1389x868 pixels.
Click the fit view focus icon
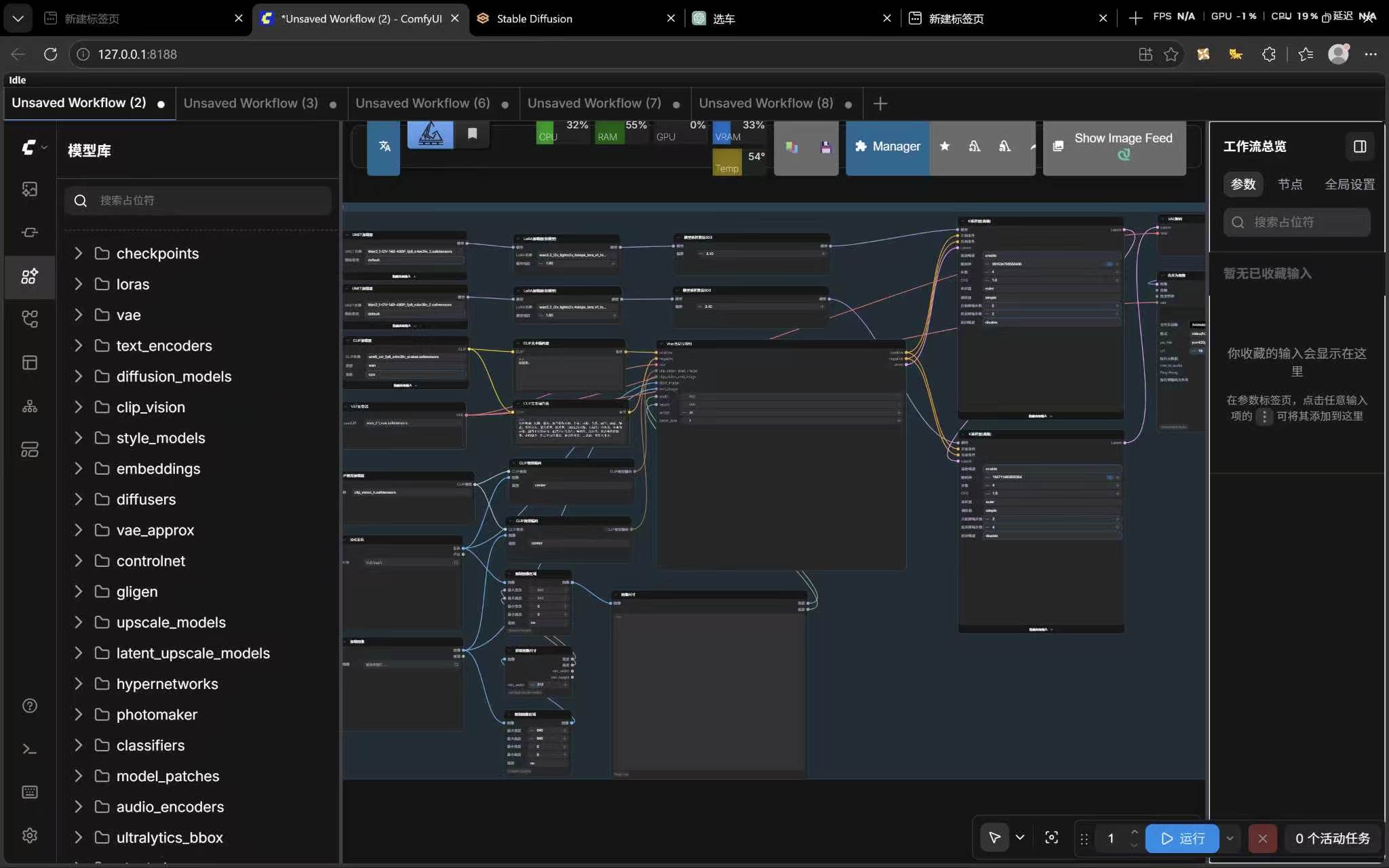click(1052, 838)
